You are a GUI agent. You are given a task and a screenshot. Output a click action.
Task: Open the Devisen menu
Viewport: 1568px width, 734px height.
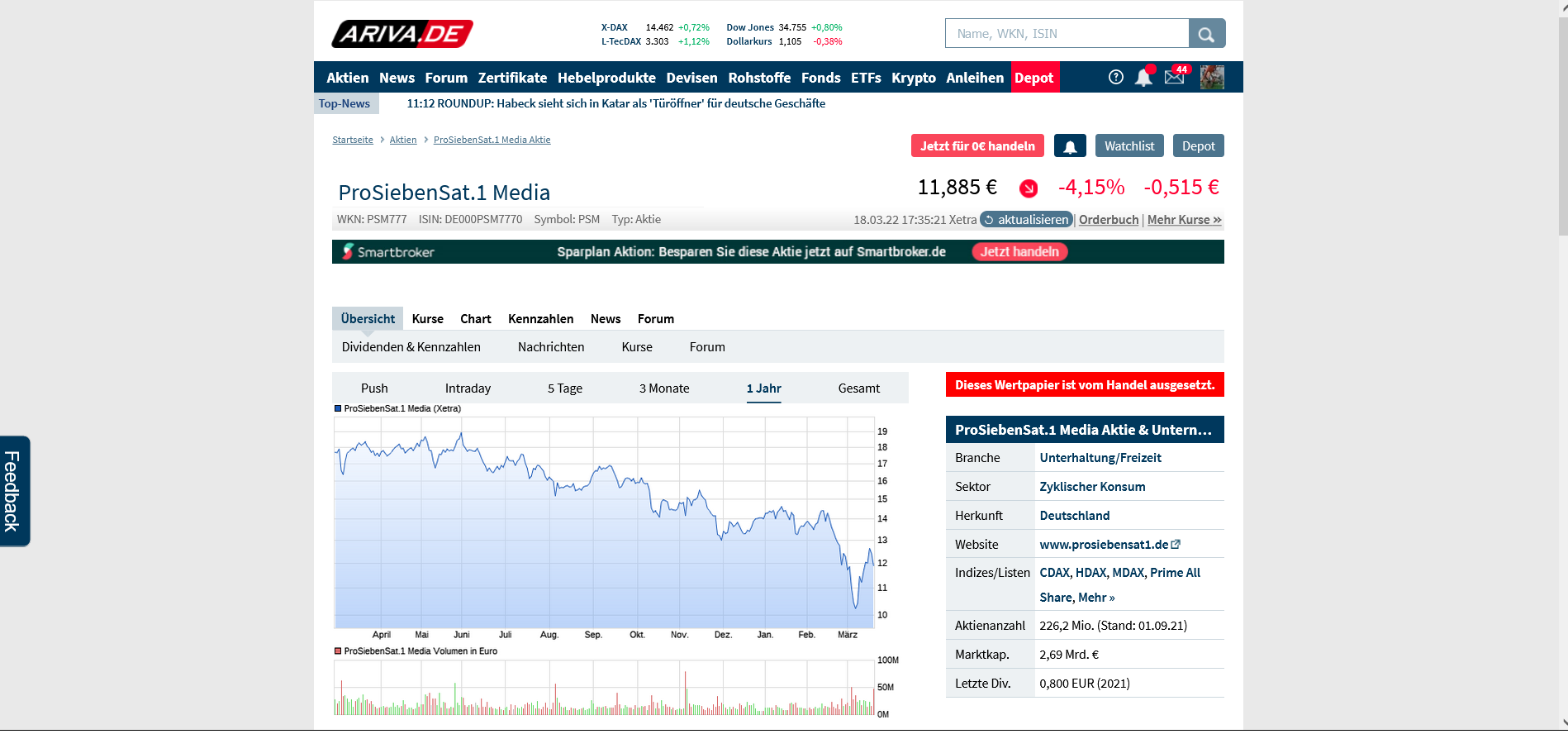691,78
